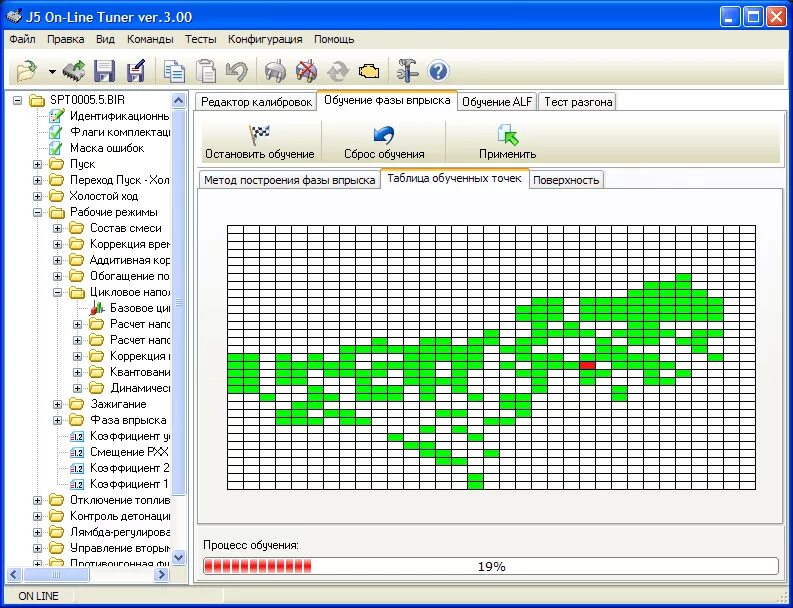Viewport: 793px width, 608px height.
Task: Click the blue Help question mark icon
Action: pyautogui.click(x=438, y=71)
